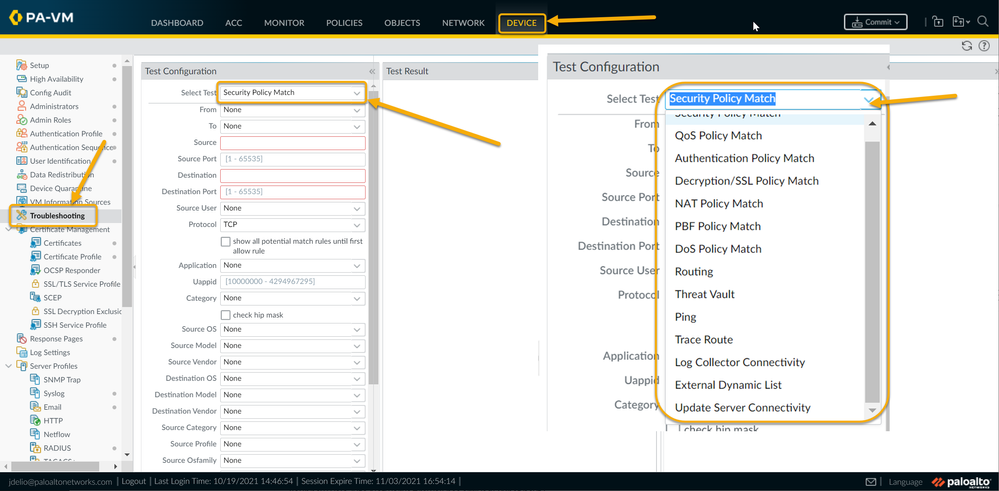This screenshot has height=491, width=999.
Task: Click the dropdown list scrollbar down arrow
Action: [872, 411]
